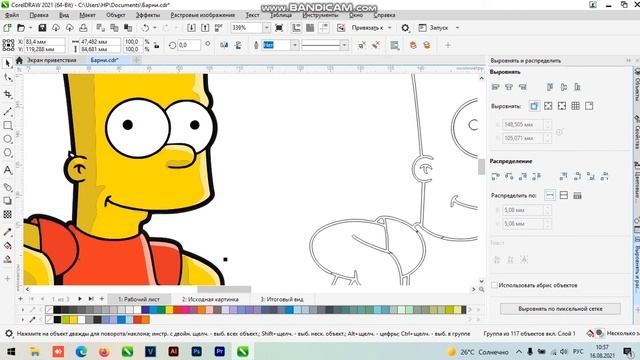Pick orange swatch in document palette
The width and height of the screenshot is (640, 360).
tap(145, 320)
